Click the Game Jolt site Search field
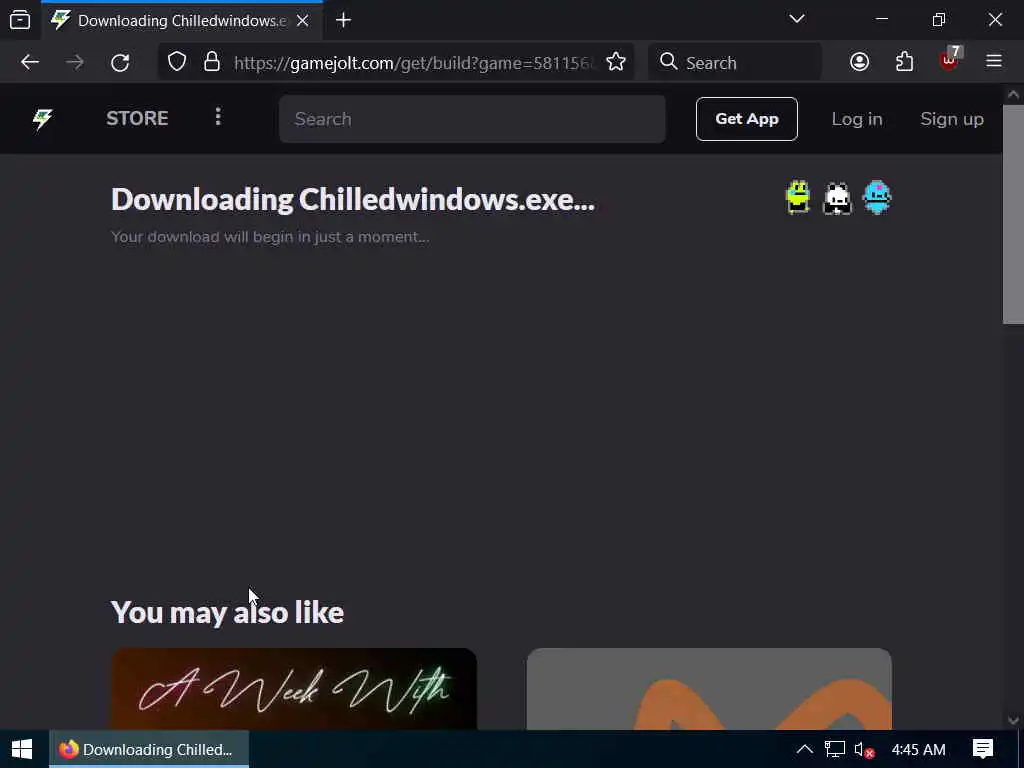This screenshot has height=768, width=1024. (x=472, y=119)
